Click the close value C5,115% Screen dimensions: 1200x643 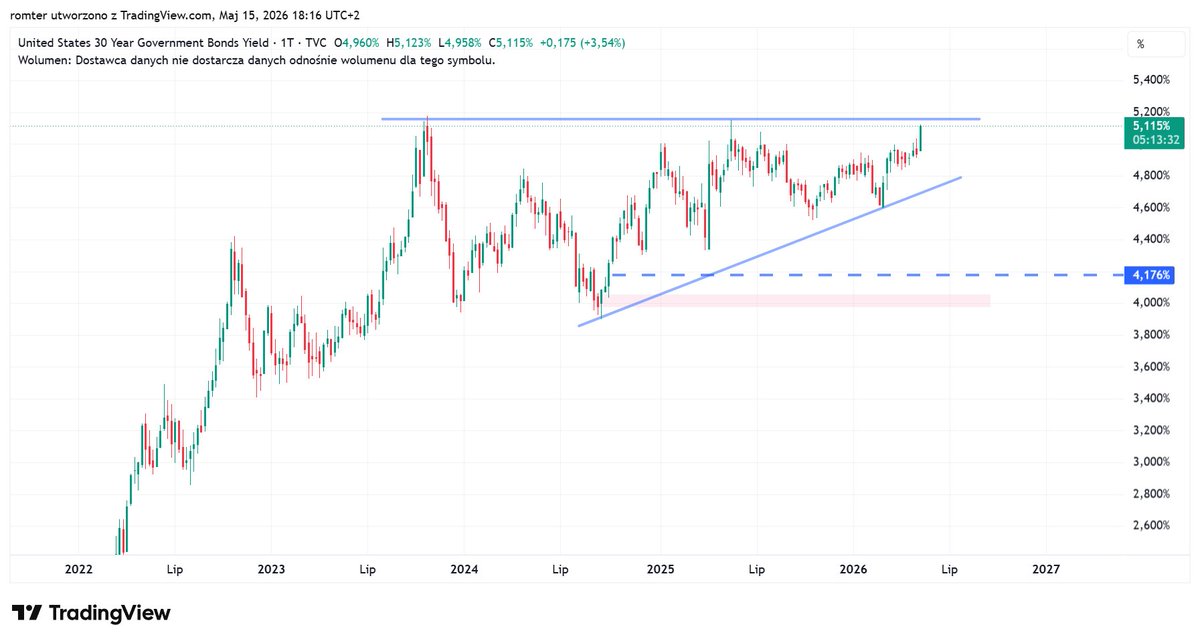tap(511, 43)
